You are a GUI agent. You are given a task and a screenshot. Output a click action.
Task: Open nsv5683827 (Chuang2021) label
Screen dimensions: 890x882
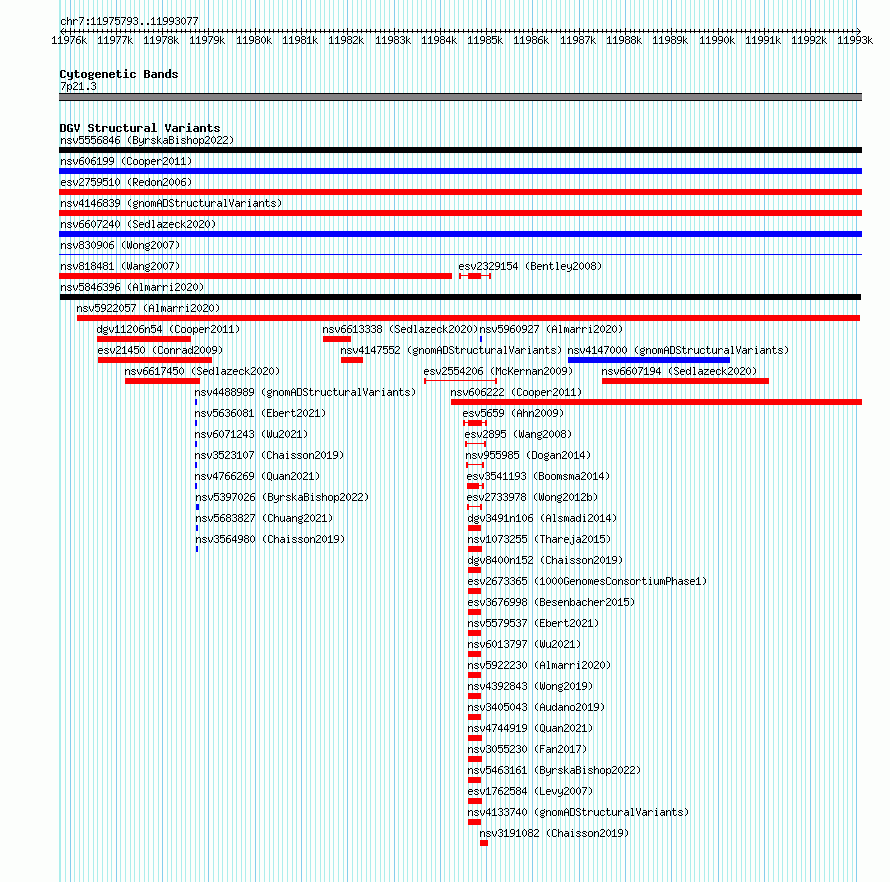tap(264, 518)
